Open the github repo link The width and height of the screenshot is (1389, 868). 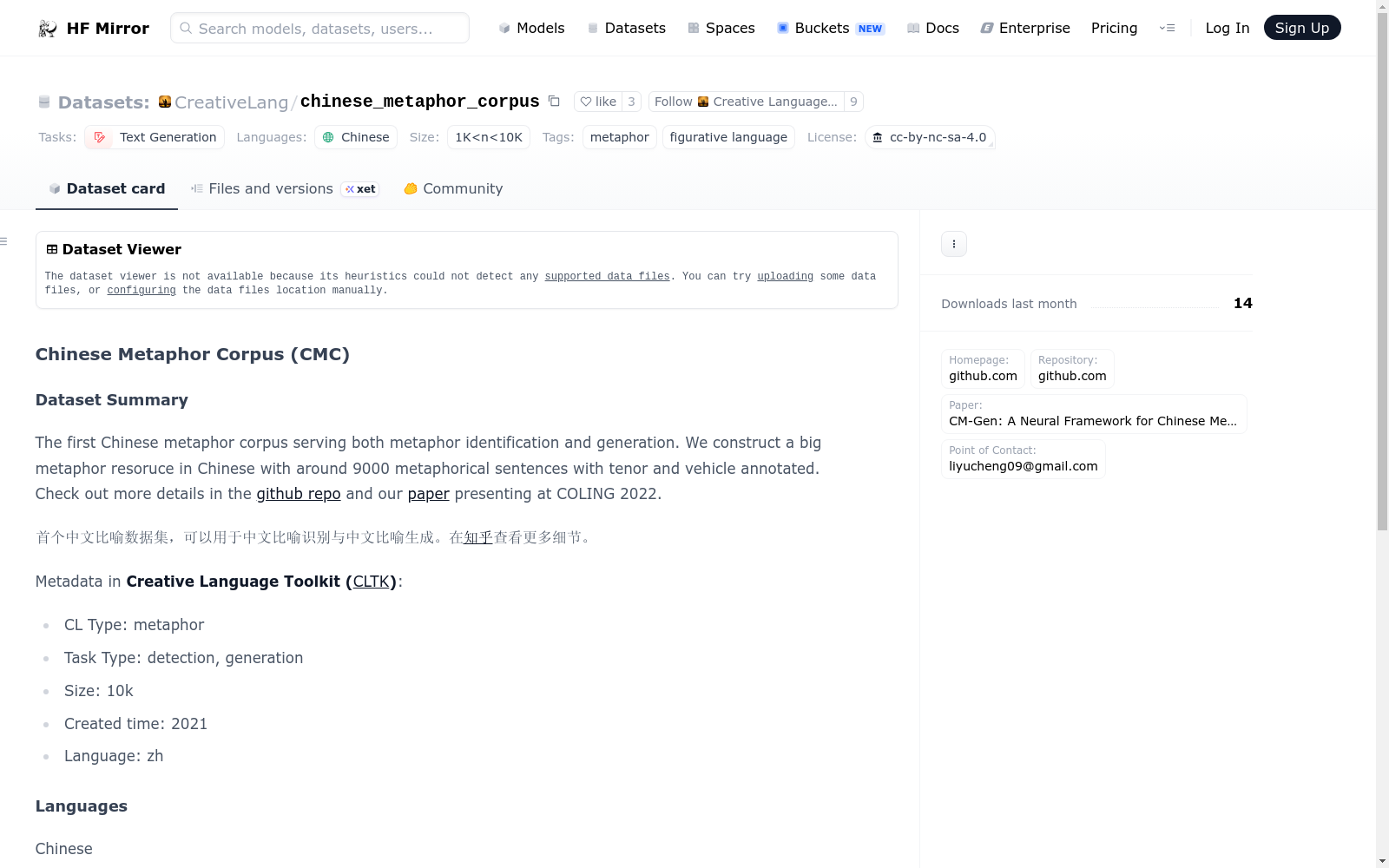[299, 494]
